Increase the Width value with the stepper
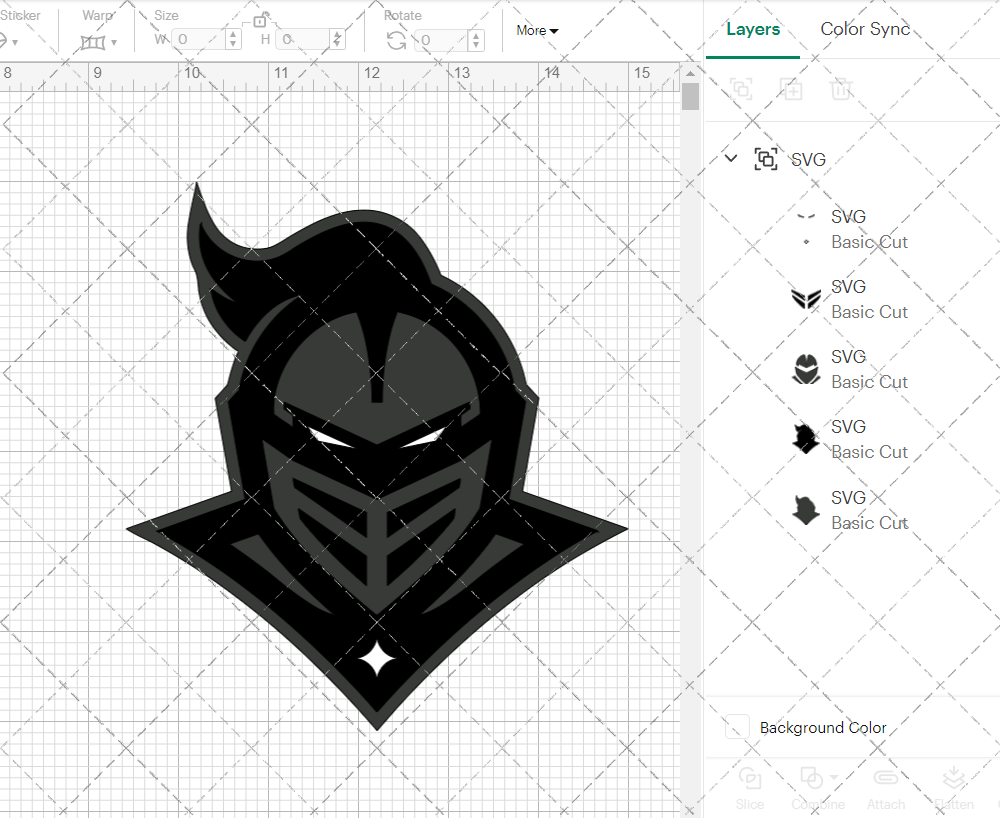Viewport: 1000px width, 818px height. click(x=233, y=35)
